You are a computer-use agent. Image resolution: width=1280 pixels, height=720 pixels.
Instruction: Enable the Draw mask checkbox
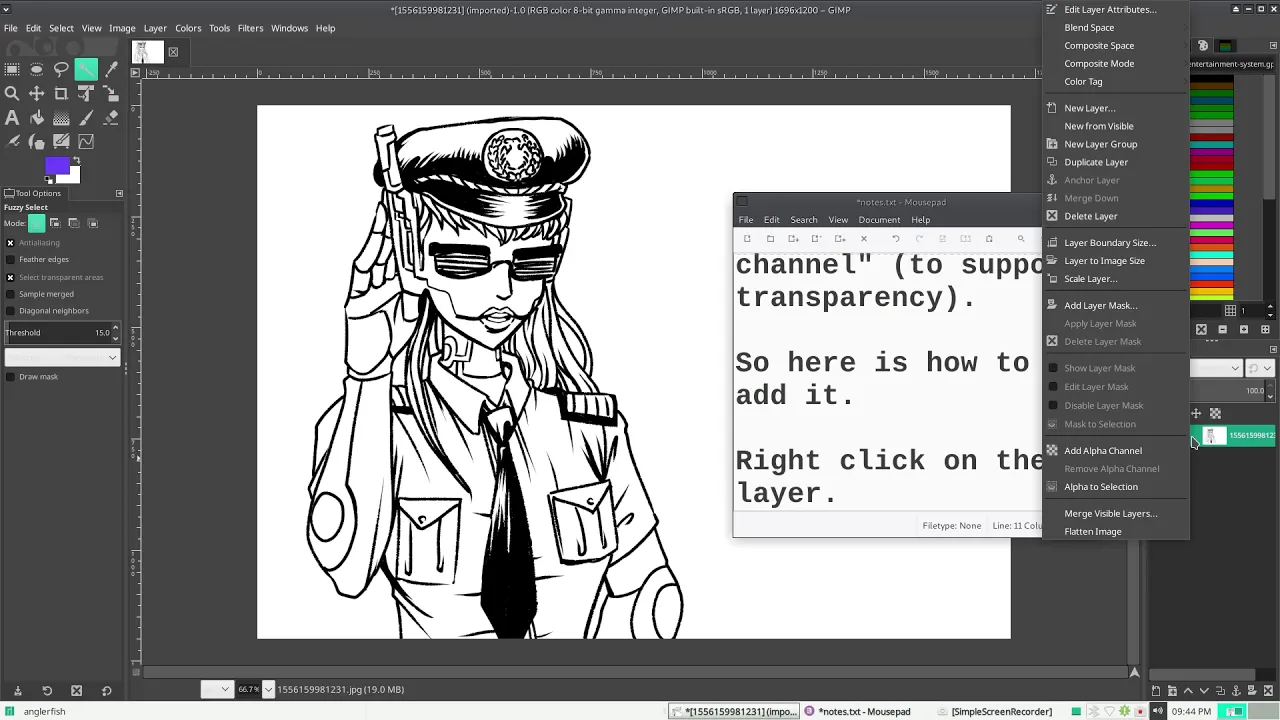10,377
